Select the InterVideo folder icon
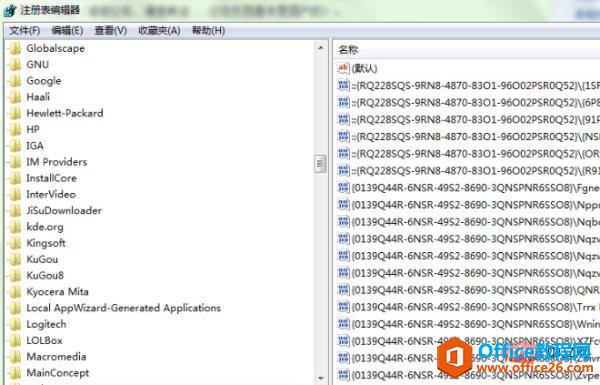 click(15, 194)
